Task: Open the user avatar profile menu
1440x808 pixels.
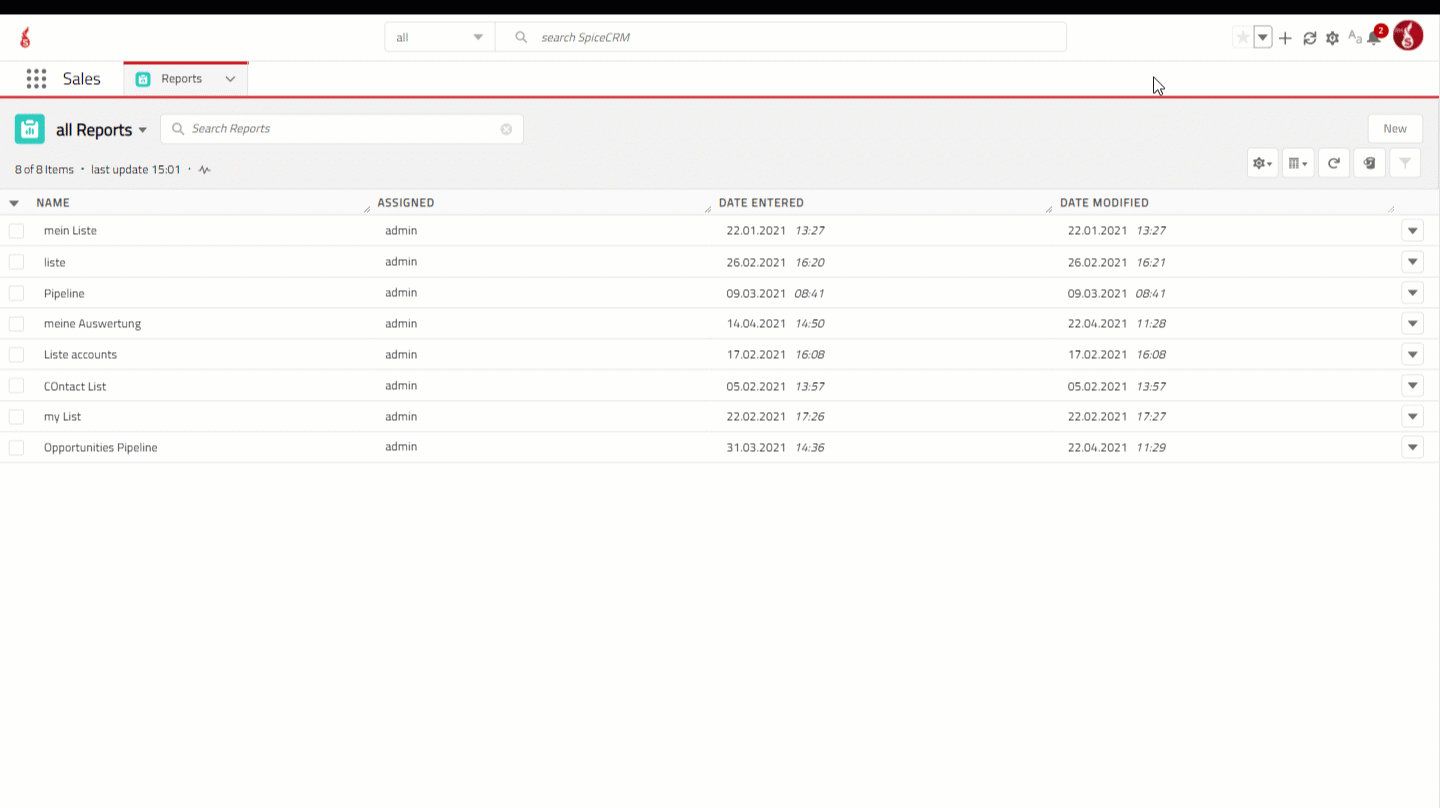Action: click(x=1408, y=36)
